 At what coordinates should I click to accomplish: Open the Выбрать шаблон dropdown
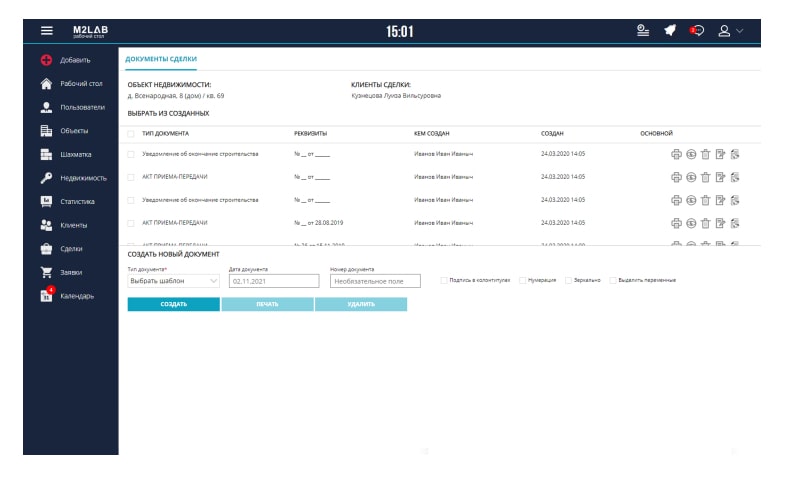click(x=173, y=281)
